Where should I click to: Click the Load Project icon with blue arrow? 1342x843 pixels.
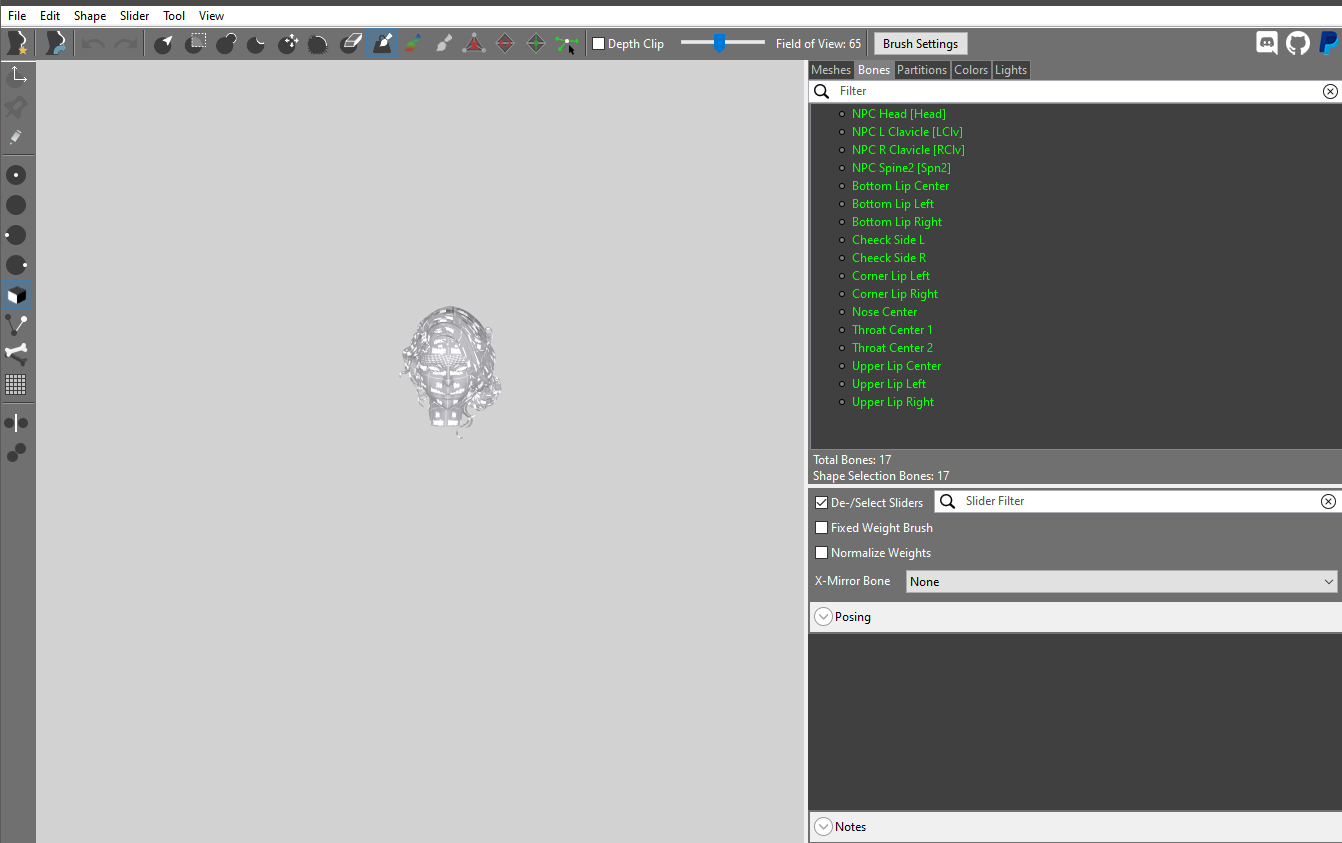[x=56, y=43]
